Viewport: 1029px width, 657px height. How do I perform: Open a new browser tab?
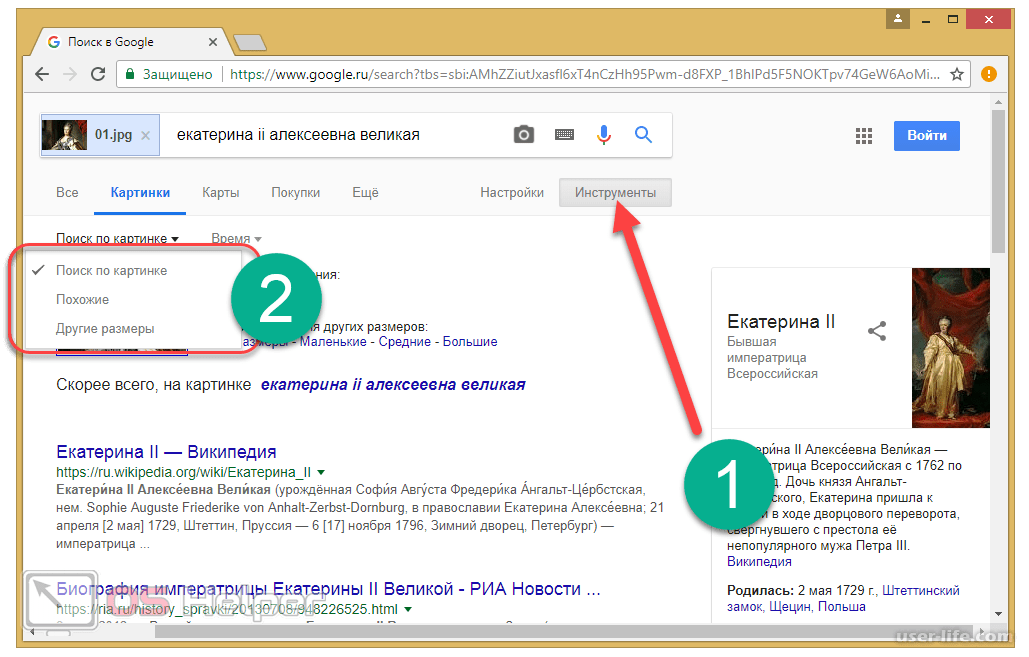(x=250, y=43)
